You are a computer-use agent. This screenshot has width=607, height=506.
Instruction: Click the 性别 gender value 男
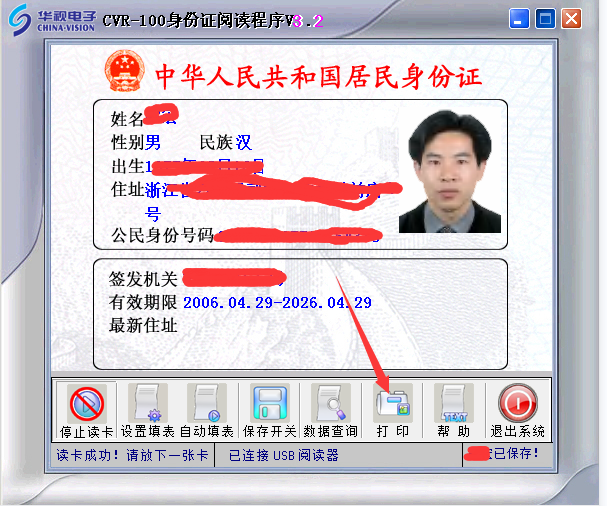[x=153, y=143]
